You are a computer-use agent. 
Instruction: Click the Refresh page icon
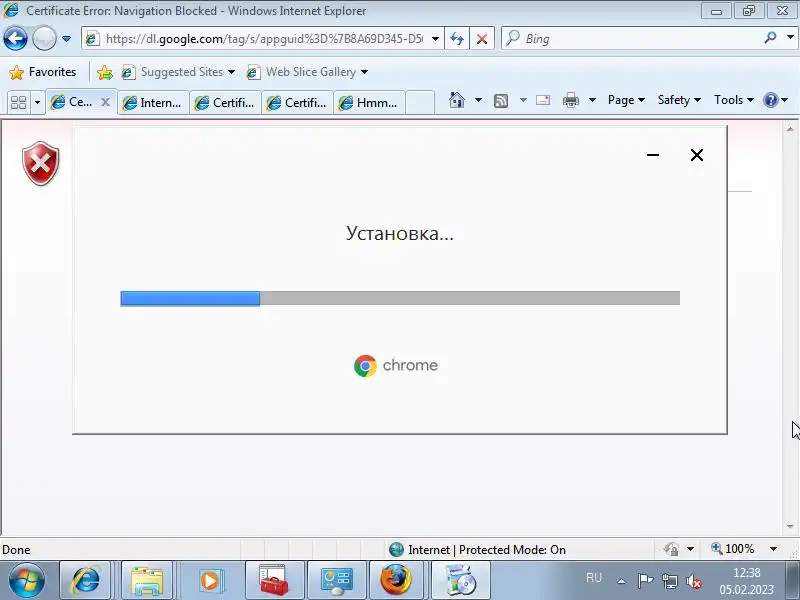tap(457, 39)
